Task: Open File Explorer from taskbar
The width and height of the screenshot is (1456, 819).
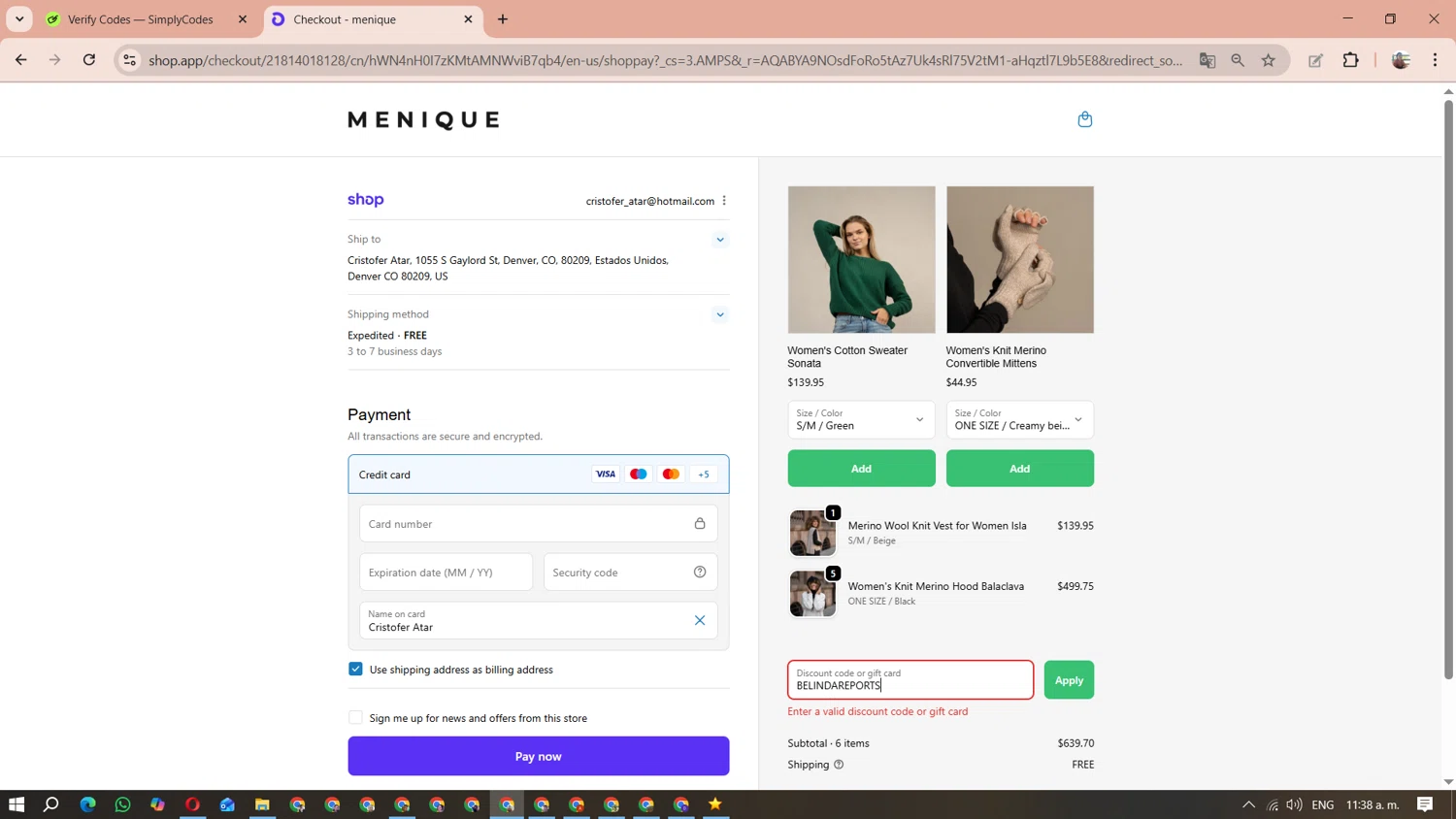Action: tap(262, 804)
